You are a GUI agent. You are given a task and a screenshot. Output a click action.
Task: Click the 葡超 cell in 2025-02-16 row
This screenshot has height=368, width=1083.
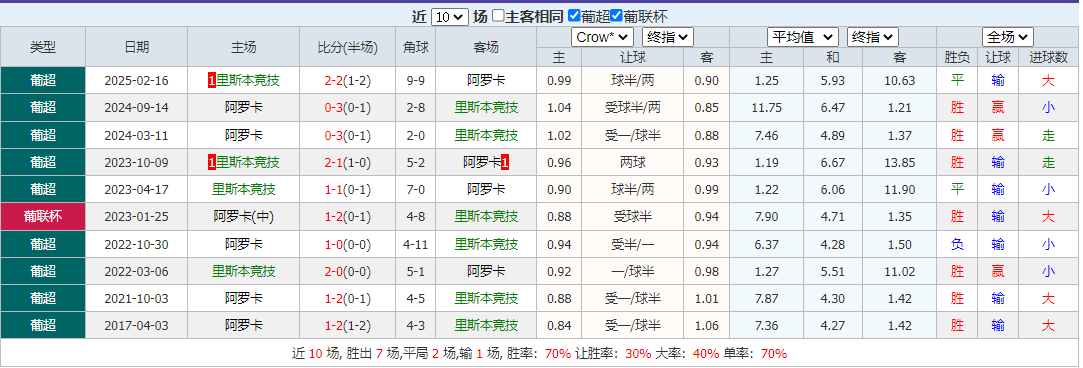tap(43, 81)
